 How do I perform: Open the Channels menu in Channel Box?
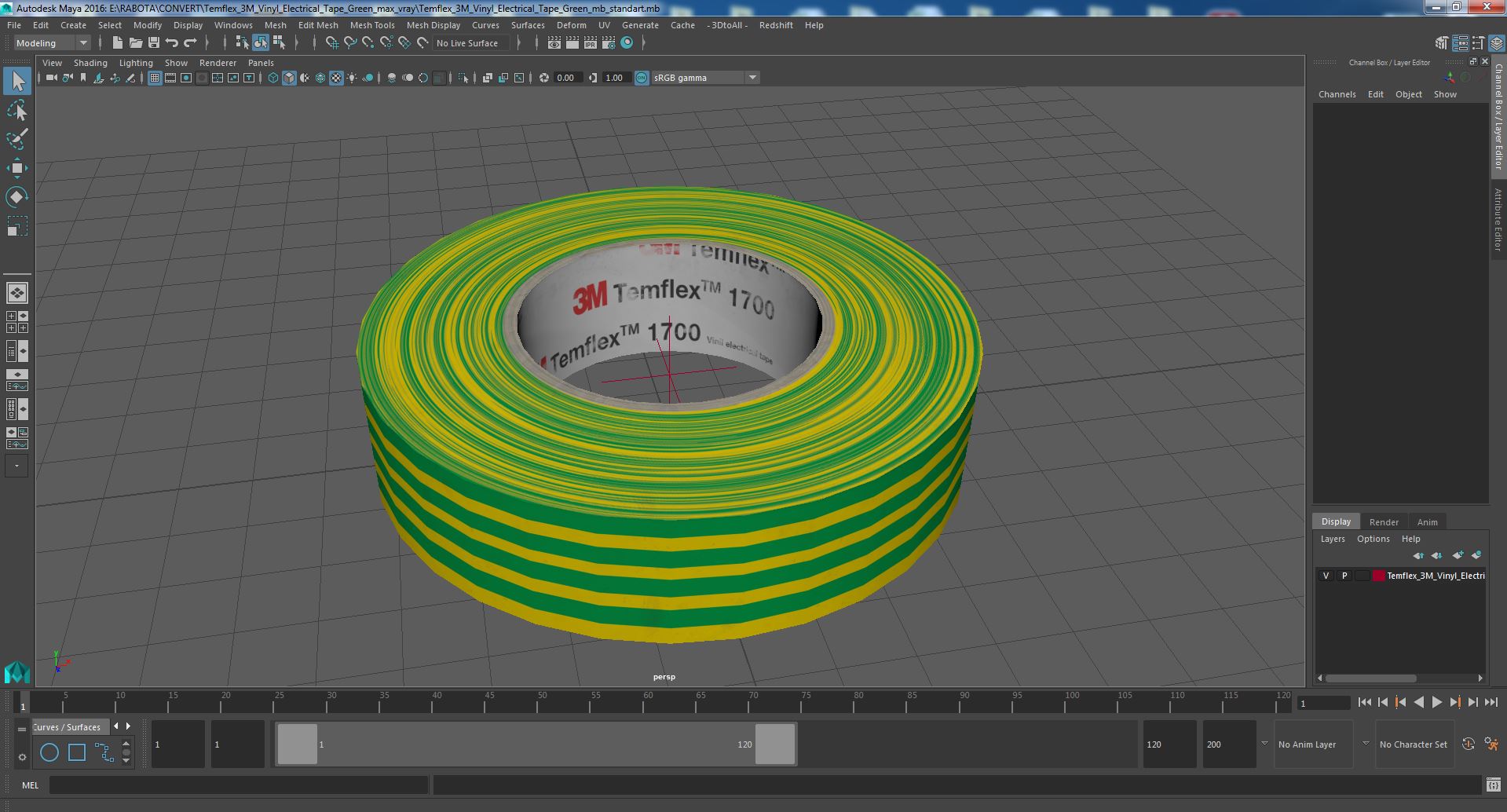(1337, 94)
